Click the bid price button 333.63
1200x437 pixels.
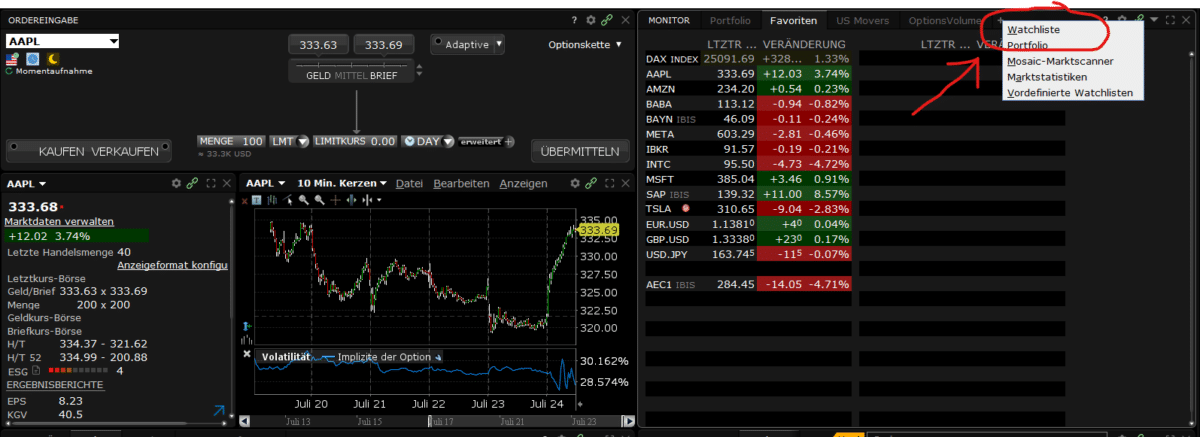point(319,45)
